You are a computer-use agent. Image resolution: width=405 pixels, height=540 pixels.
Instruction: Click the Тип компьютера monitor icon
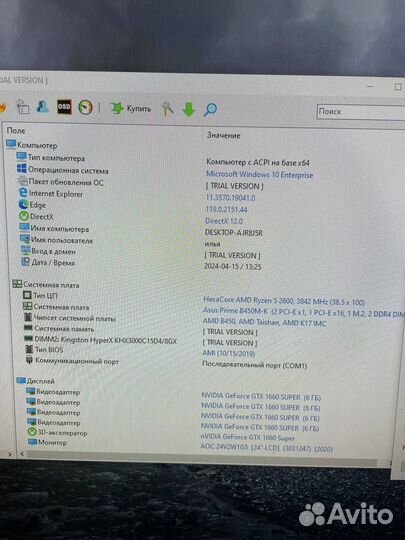pos(22,157)
